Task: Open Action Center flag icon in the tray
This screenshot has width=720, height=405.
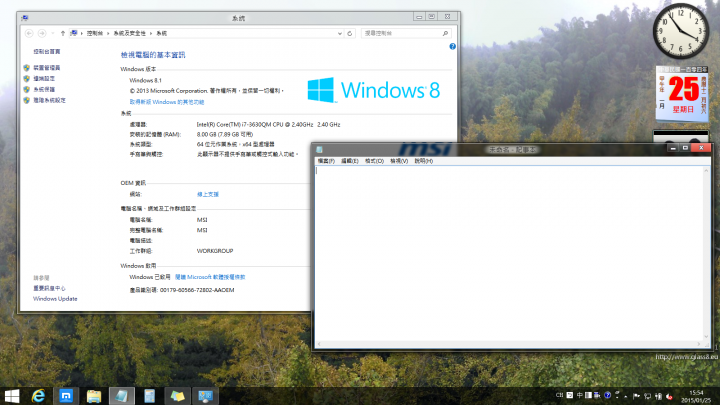Action: click(x=636, y=396)
